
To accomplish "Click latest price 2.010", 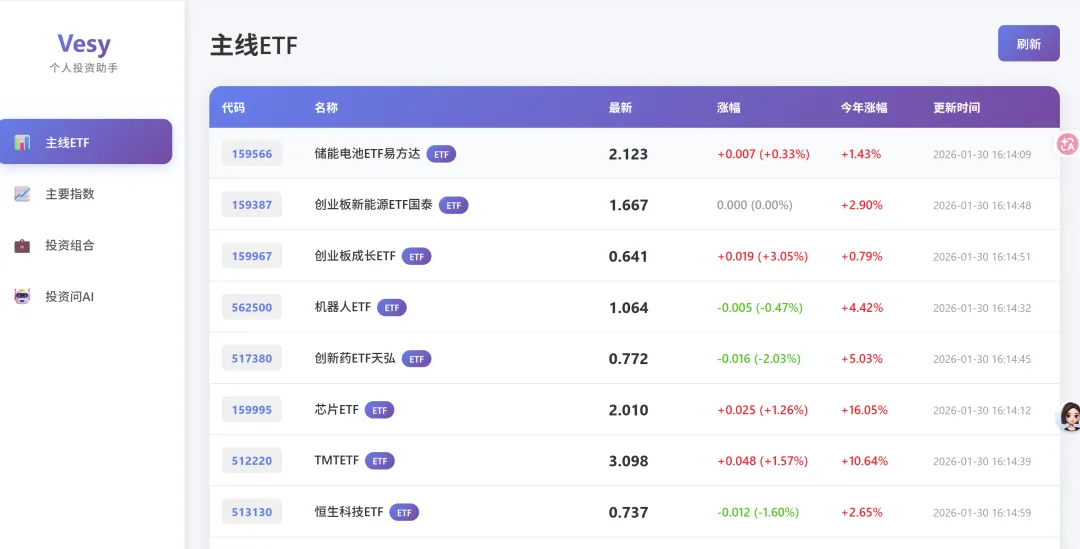I will 628,410.
